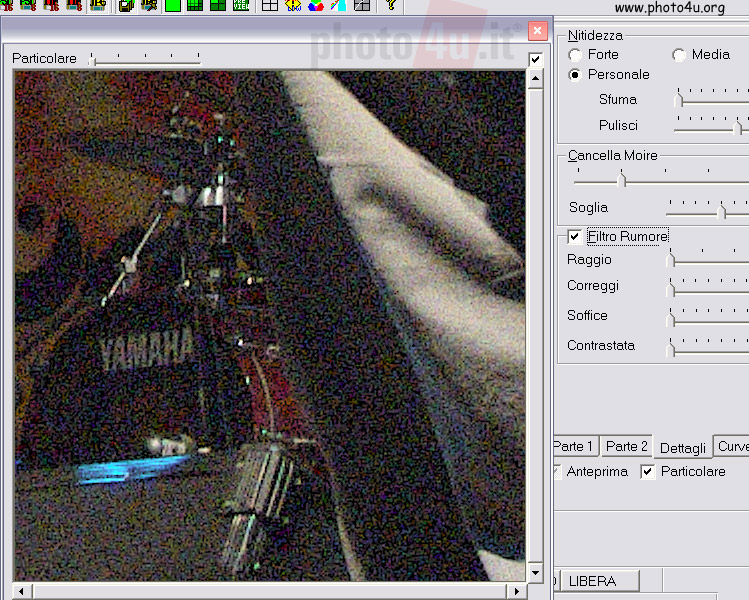
Task: Click the YAMAHA logo in the preview image
Action: point(148,351)
